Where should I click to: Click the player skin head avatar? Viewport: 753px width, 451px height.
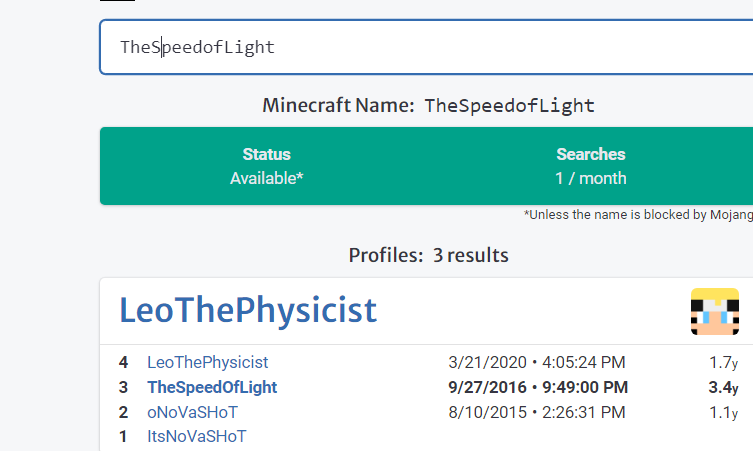pos(714,311)
